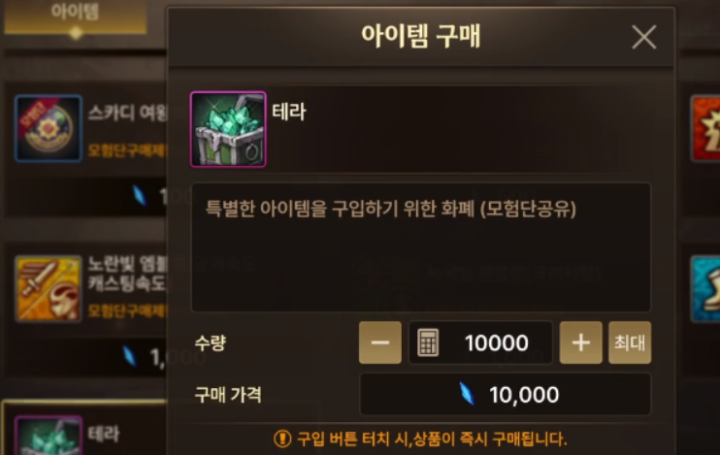Click the red item icon at right edge
Viewport: 720px width, 455px height.
click(x=705, y=129)
